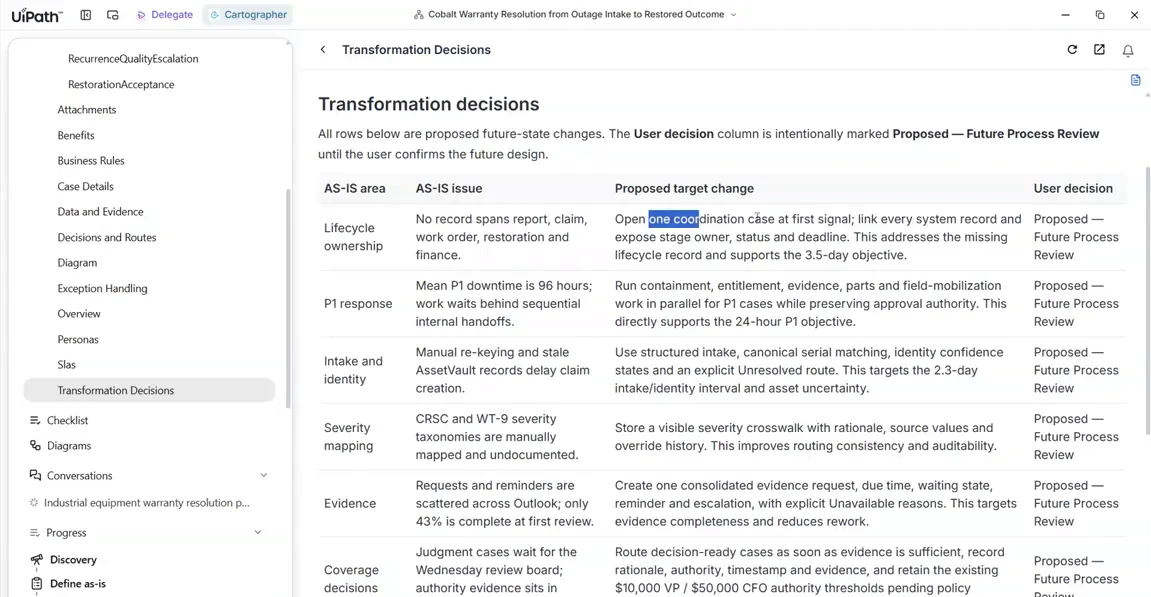
Task: Click the left sidebar scrollbar
Action: [288, 297]
